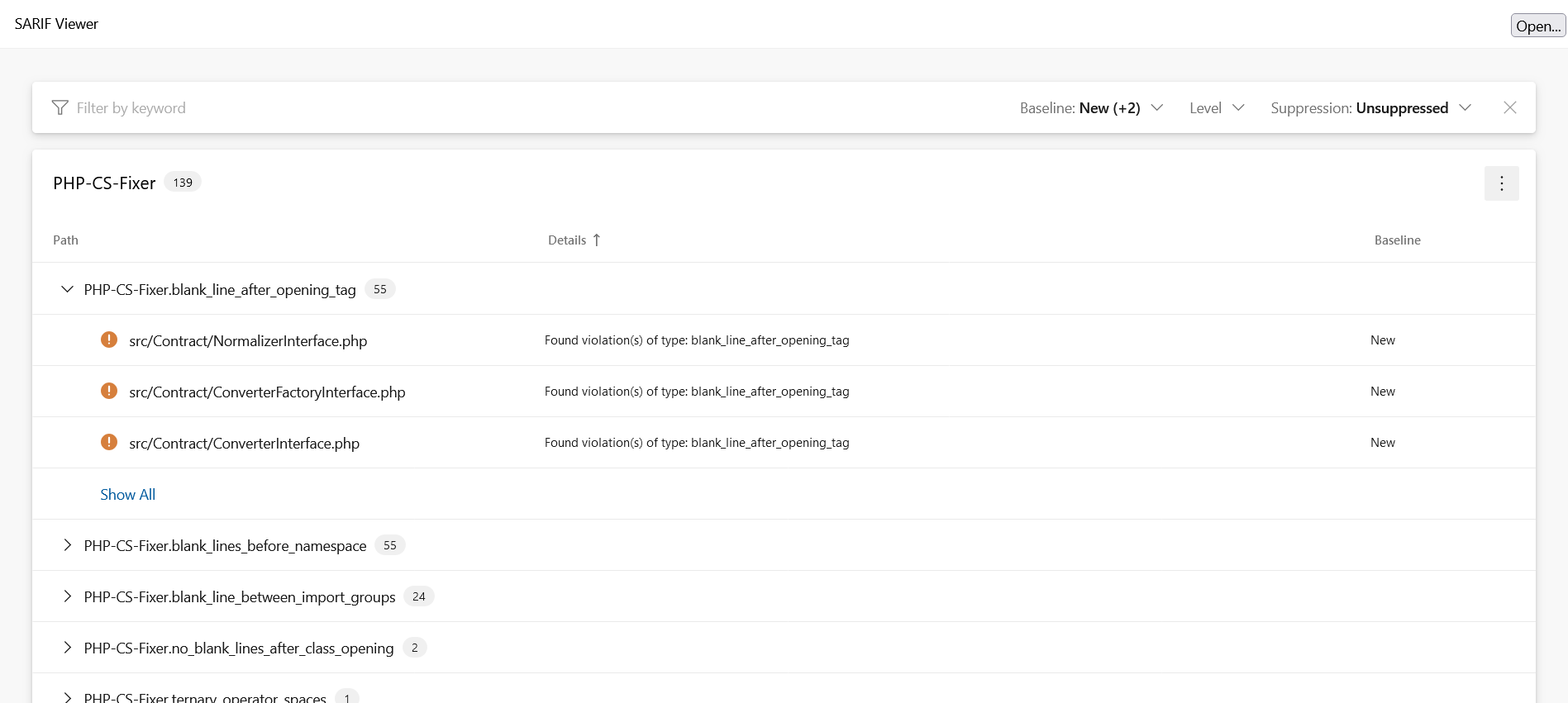Screen dimensions: 1568x703
Task: Open the PHP-CS-Fixer more options menu
Action: [x=1501, y=183]
